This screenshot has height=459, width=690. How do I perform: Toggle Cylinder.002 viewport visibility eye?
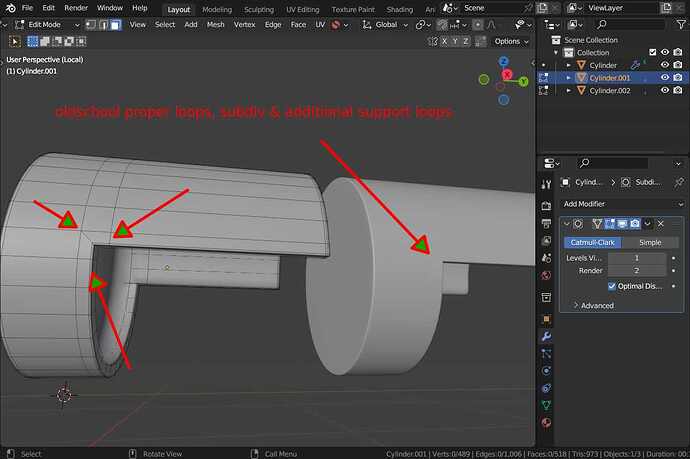point(665,90)
